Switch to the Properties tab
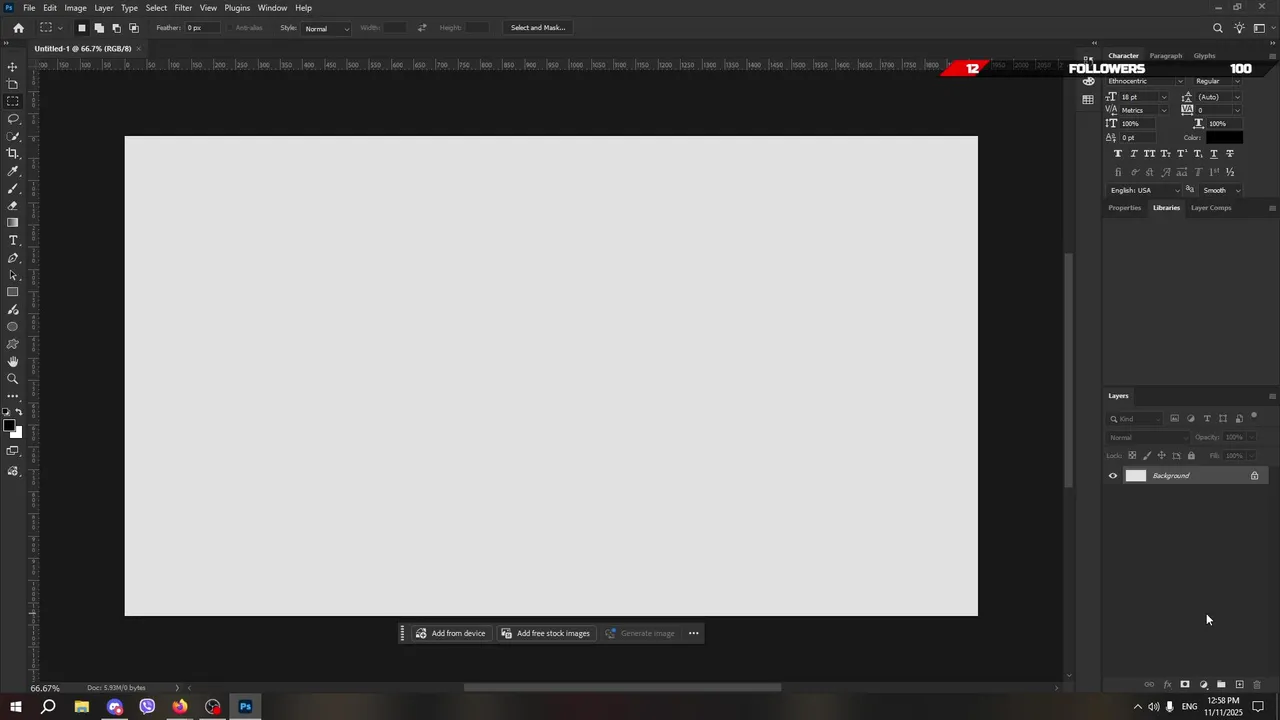Viewport: 1280px width, 720px height. tap(1124, 208)
